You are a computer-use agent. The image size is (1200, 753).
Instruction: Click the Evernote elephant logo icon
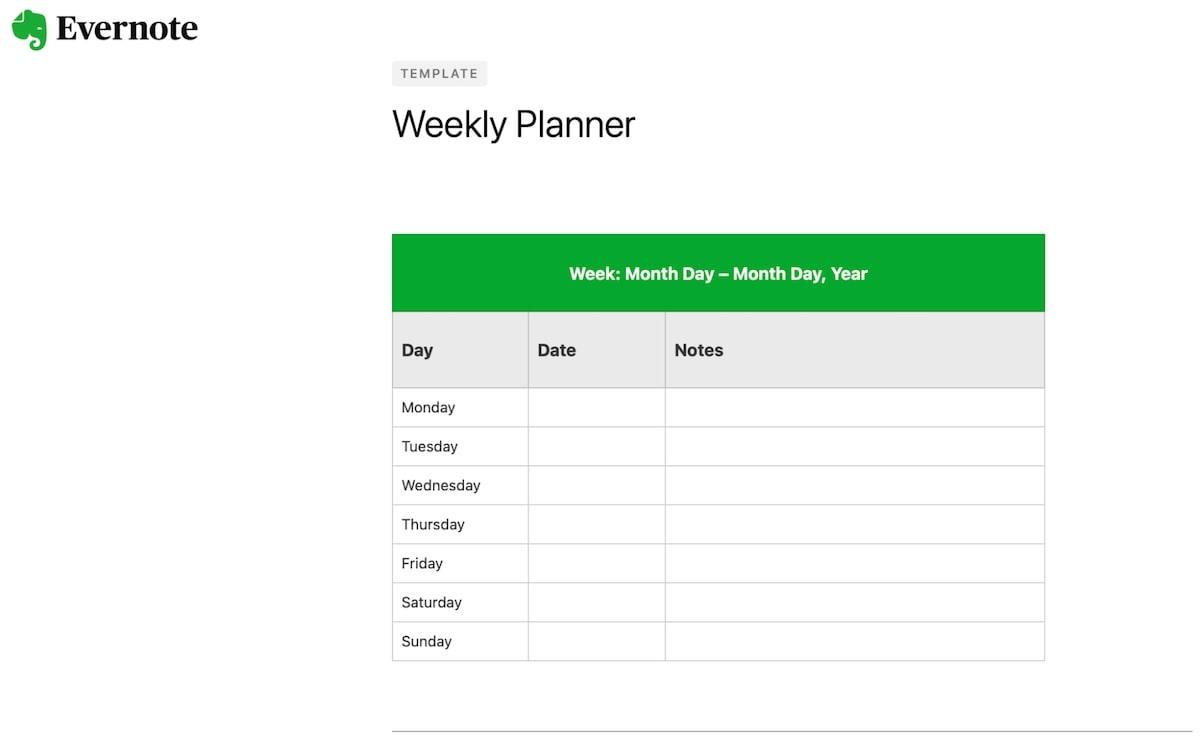pos(29,29)
